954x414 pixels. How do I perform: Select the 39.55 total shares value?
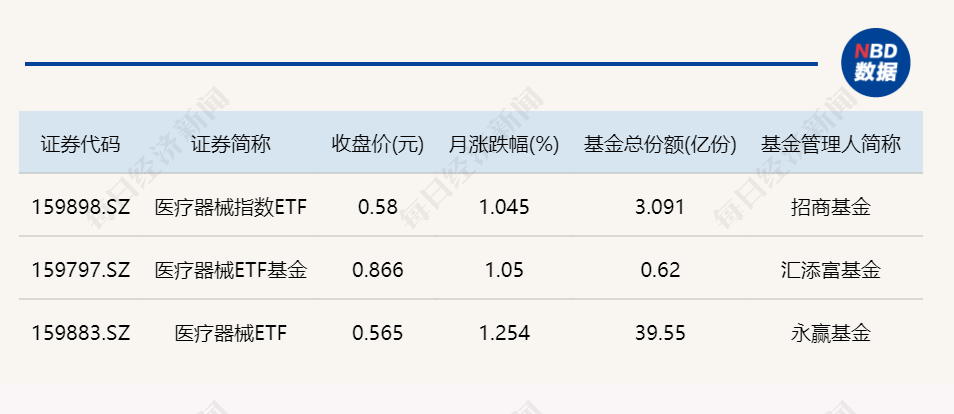click(x=660, y=333)
